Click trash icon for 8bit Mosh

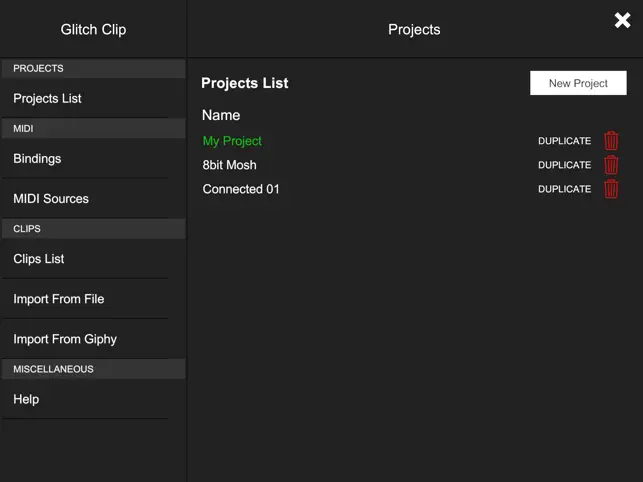pyautogui.click(x=611, y=165)
